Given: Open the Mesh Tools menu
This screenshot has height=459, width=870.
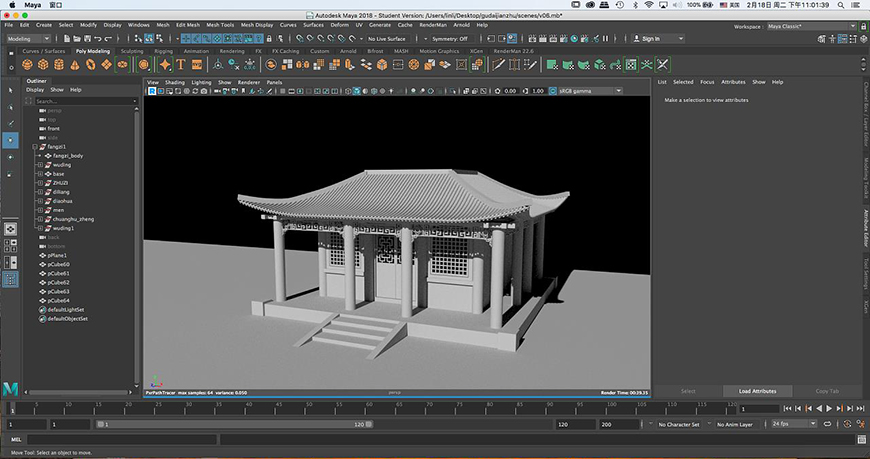Looking at the screenshot, I should click(x=220, y=25).
